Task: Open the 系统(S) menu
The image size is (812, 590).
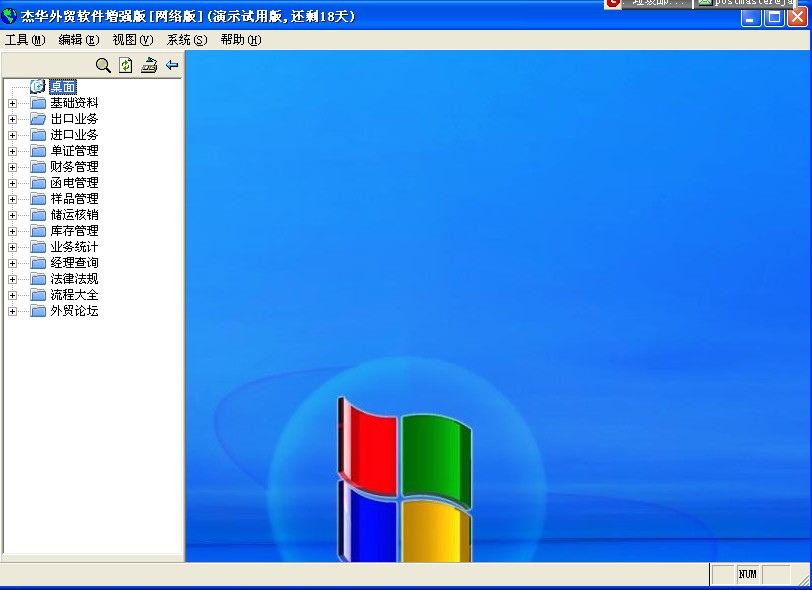Action: point(187,40)
